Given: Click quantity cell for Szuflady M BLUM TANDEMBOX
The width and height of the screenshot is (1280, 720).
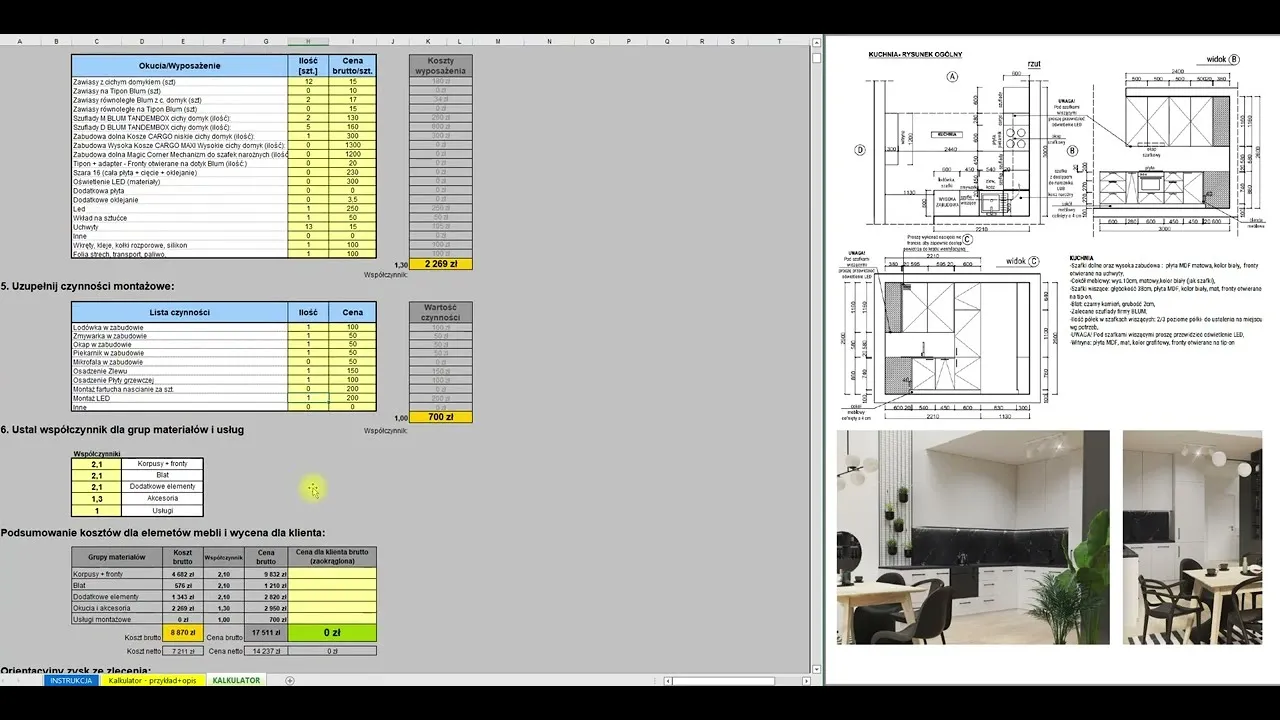Looking at the screenshot, I should pyautogui.click(x=308, y=118).
